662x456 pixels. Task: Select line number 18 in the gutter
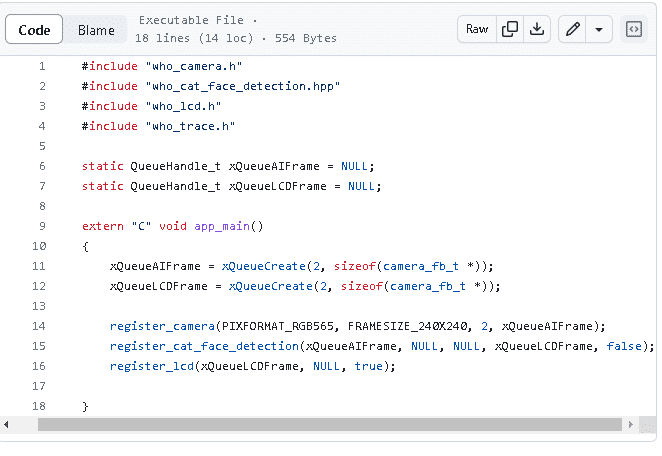39,406
